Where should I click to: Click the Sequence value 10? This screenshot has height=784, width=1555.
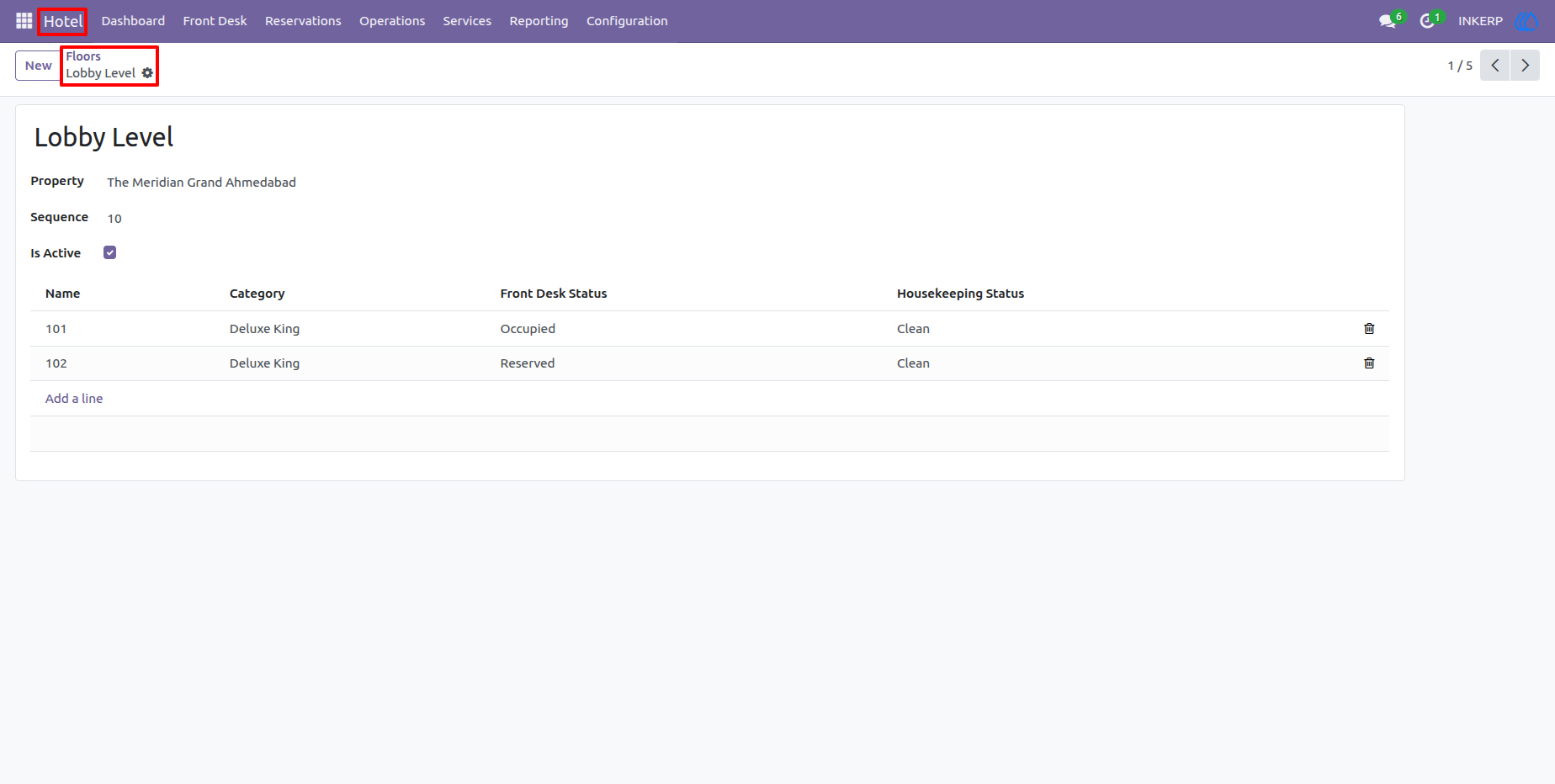pos(114,219)
